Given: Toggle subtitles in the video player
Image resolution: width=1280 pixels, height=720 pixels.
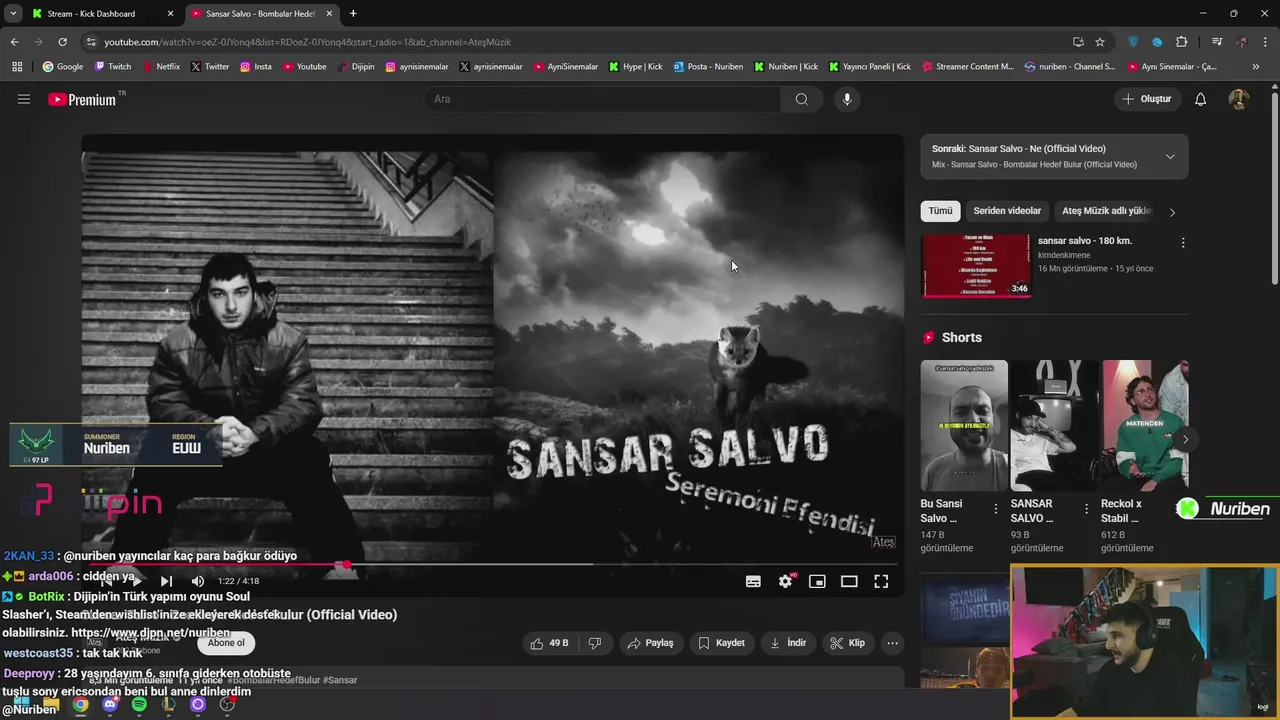Looking at the screenshot, I should click(753, 581).
